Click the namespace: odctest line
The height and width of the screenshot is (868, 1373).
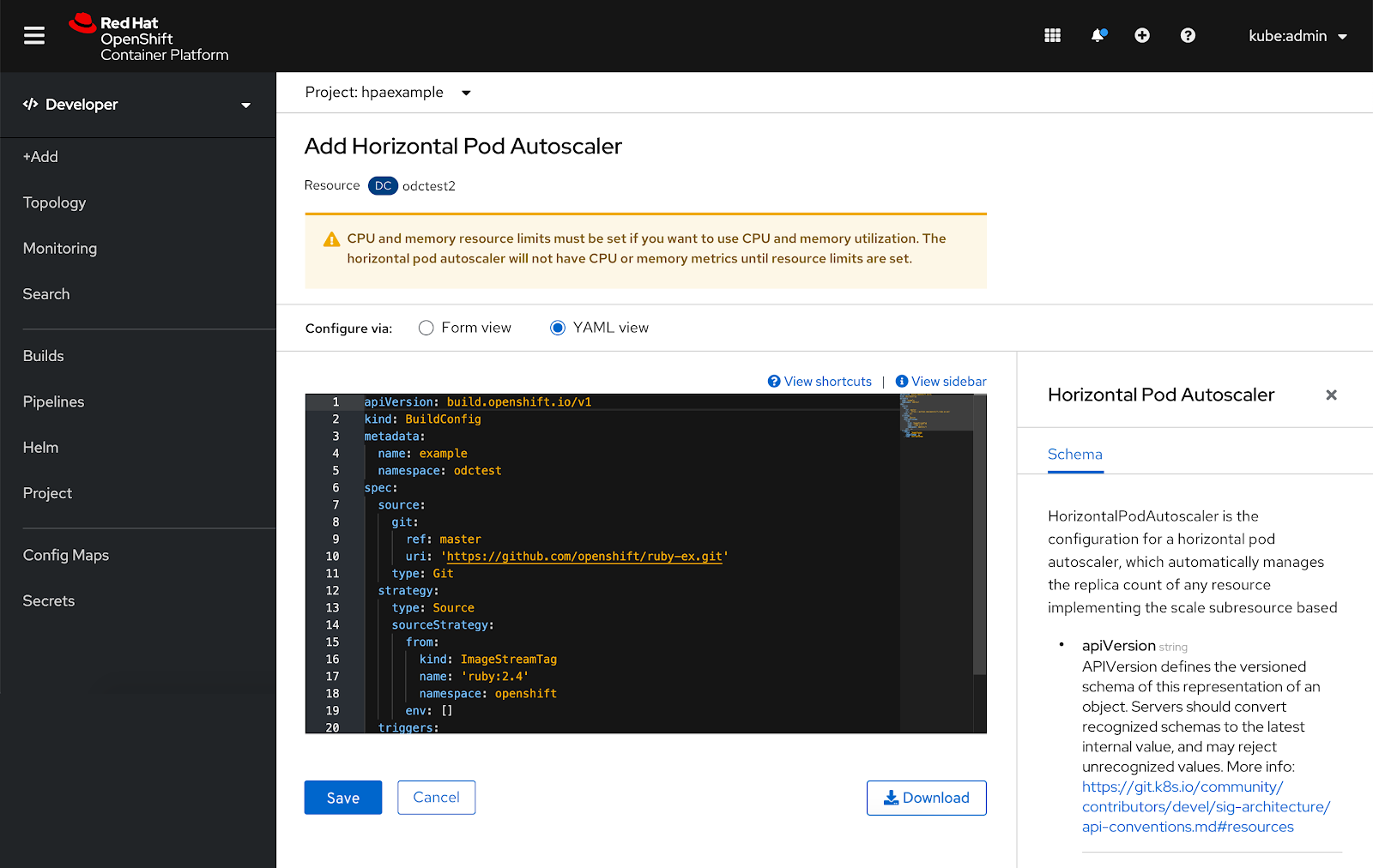coord(439,471)
